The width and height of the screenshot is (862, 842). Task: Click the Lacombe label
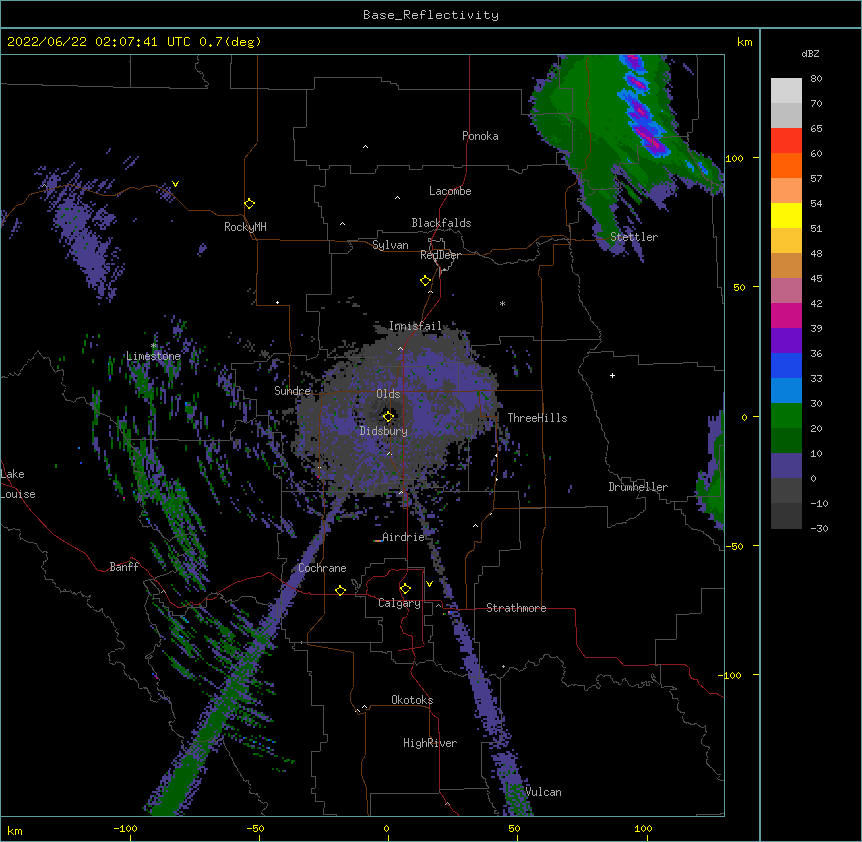[x=450, y=191]
